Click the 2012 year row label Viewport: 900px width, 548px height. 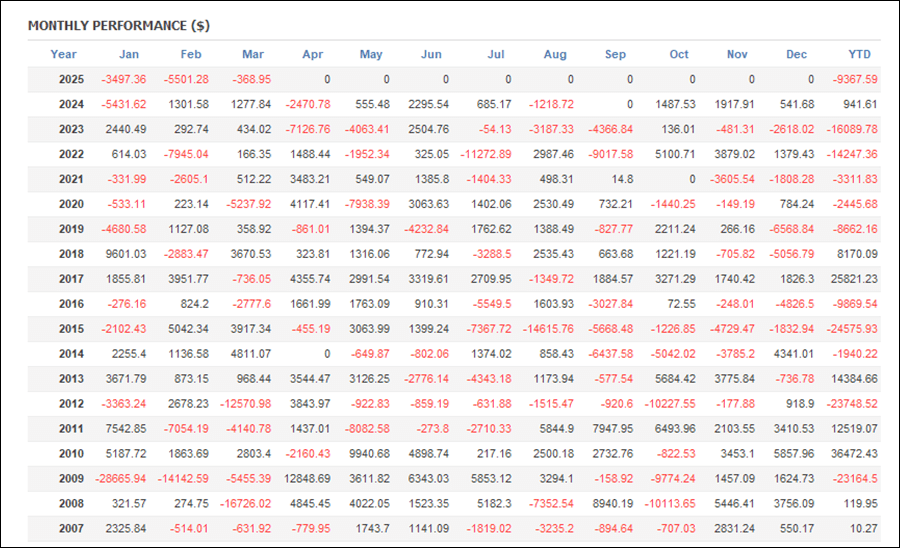click(71, 403)
